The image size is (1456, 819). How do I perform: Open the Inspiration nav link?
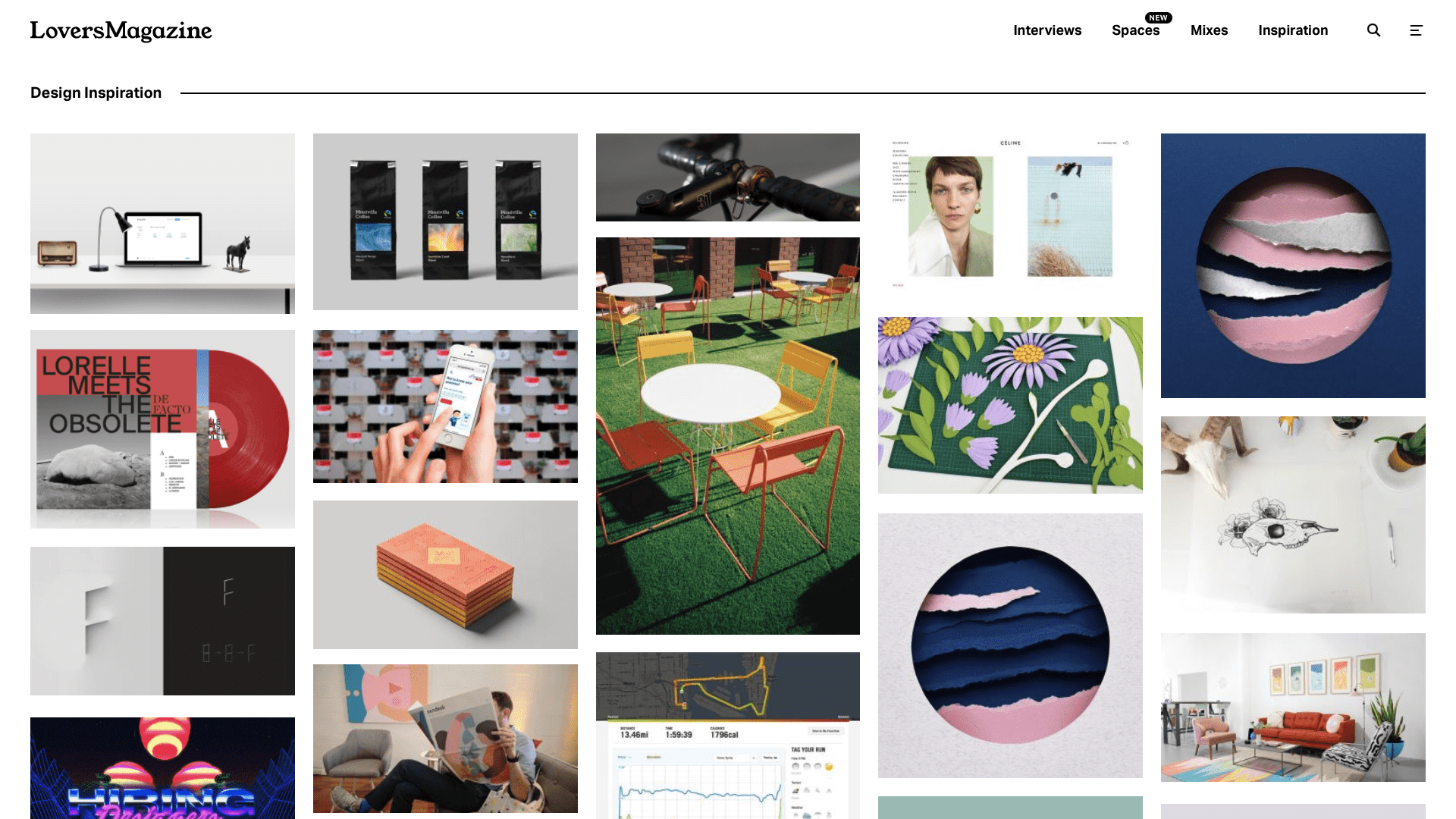(x=1293, y=30)
